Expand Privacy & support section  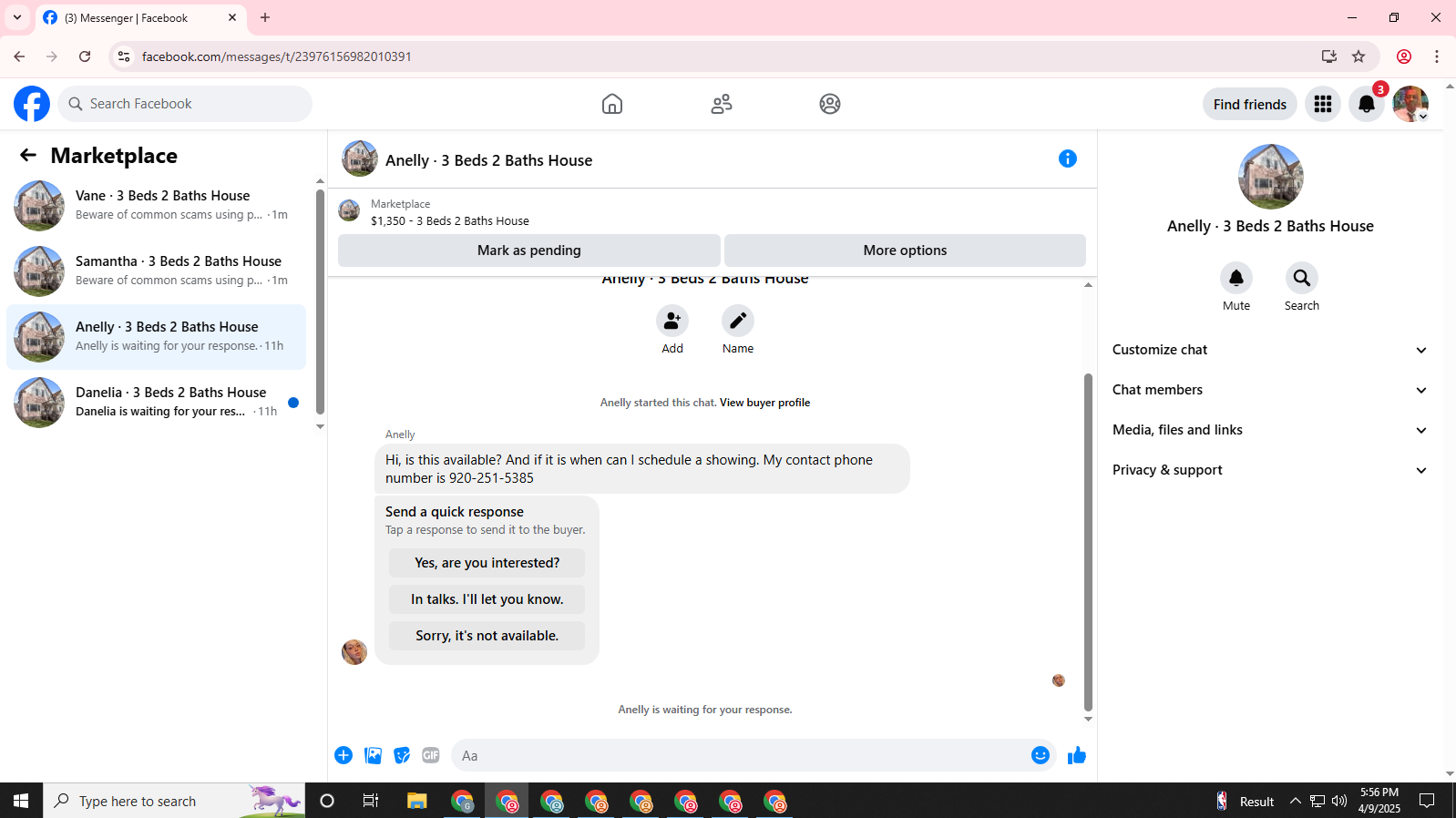click(1269, 470)
